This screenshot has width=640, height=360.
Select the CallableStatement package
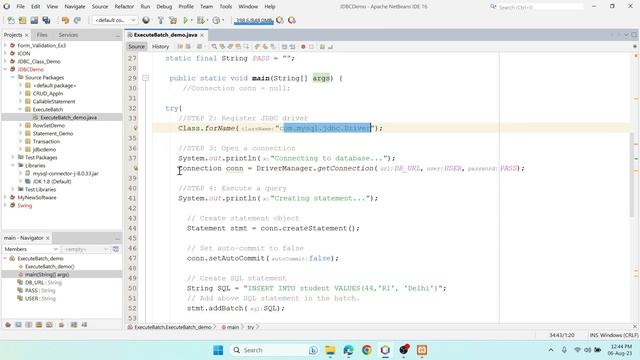click(53, 102)
